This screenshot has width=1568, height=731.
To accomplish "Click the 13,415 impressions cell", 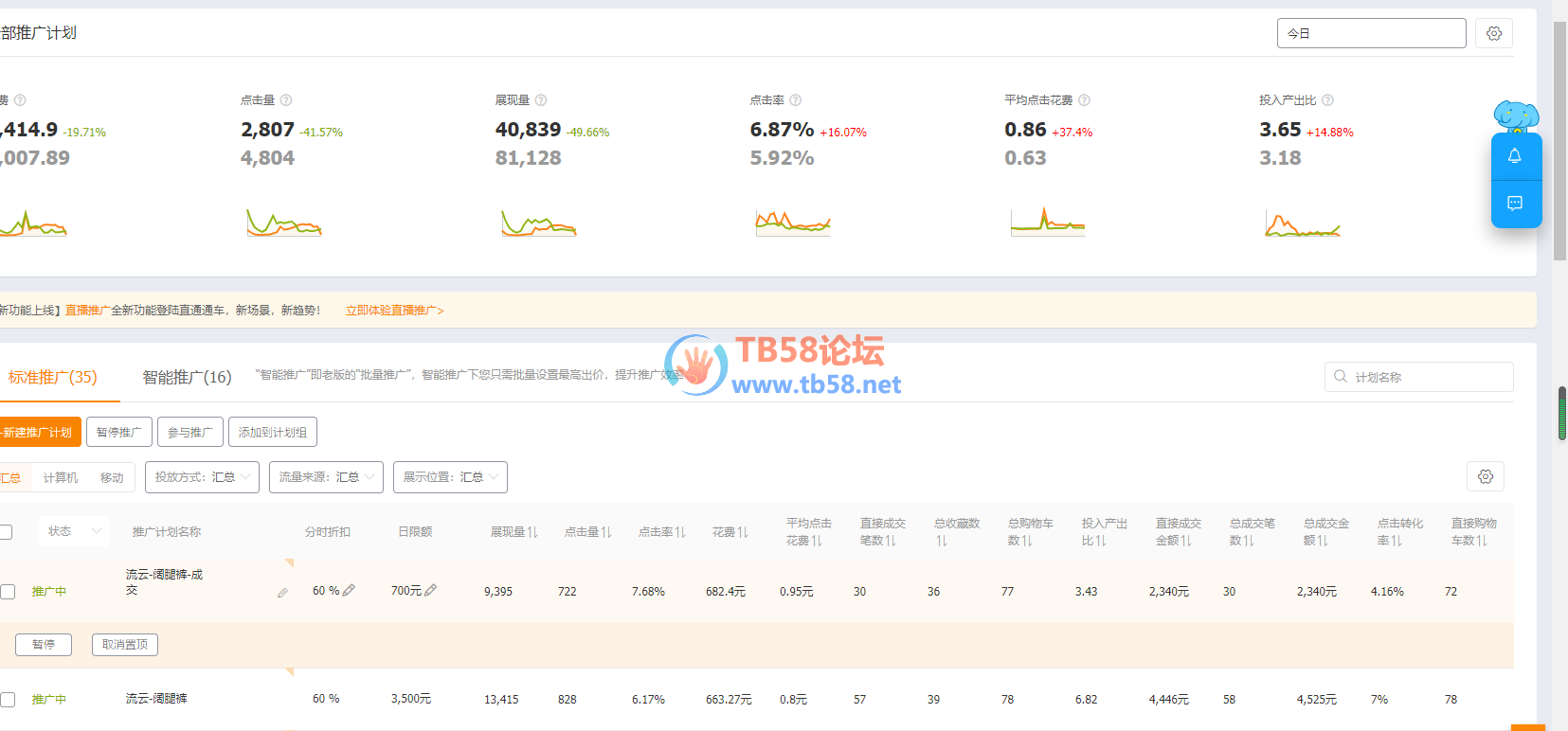I will click(x=501, y=700).
